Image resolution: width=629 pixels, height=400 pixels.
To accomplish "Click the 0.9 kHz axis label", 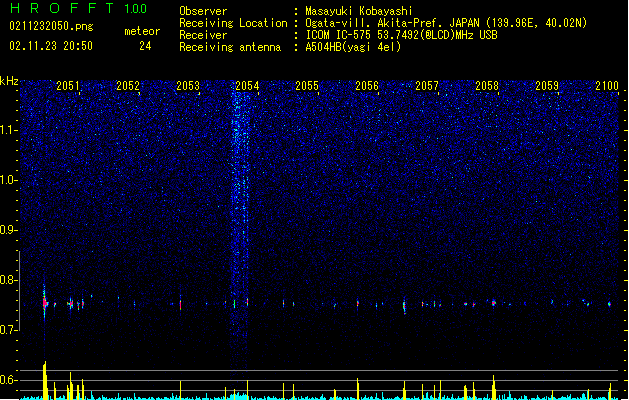I will tap(9, 230).
